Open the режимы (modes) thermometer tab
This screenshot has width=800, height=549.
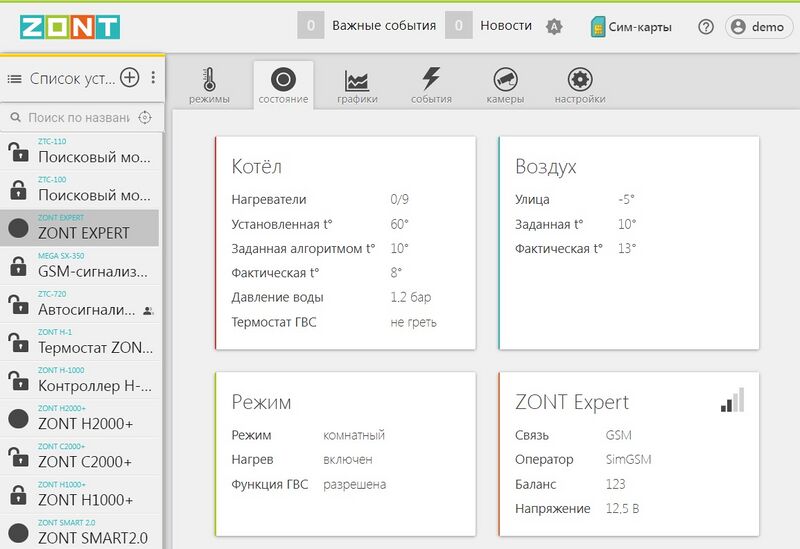[x=209, y=86]
